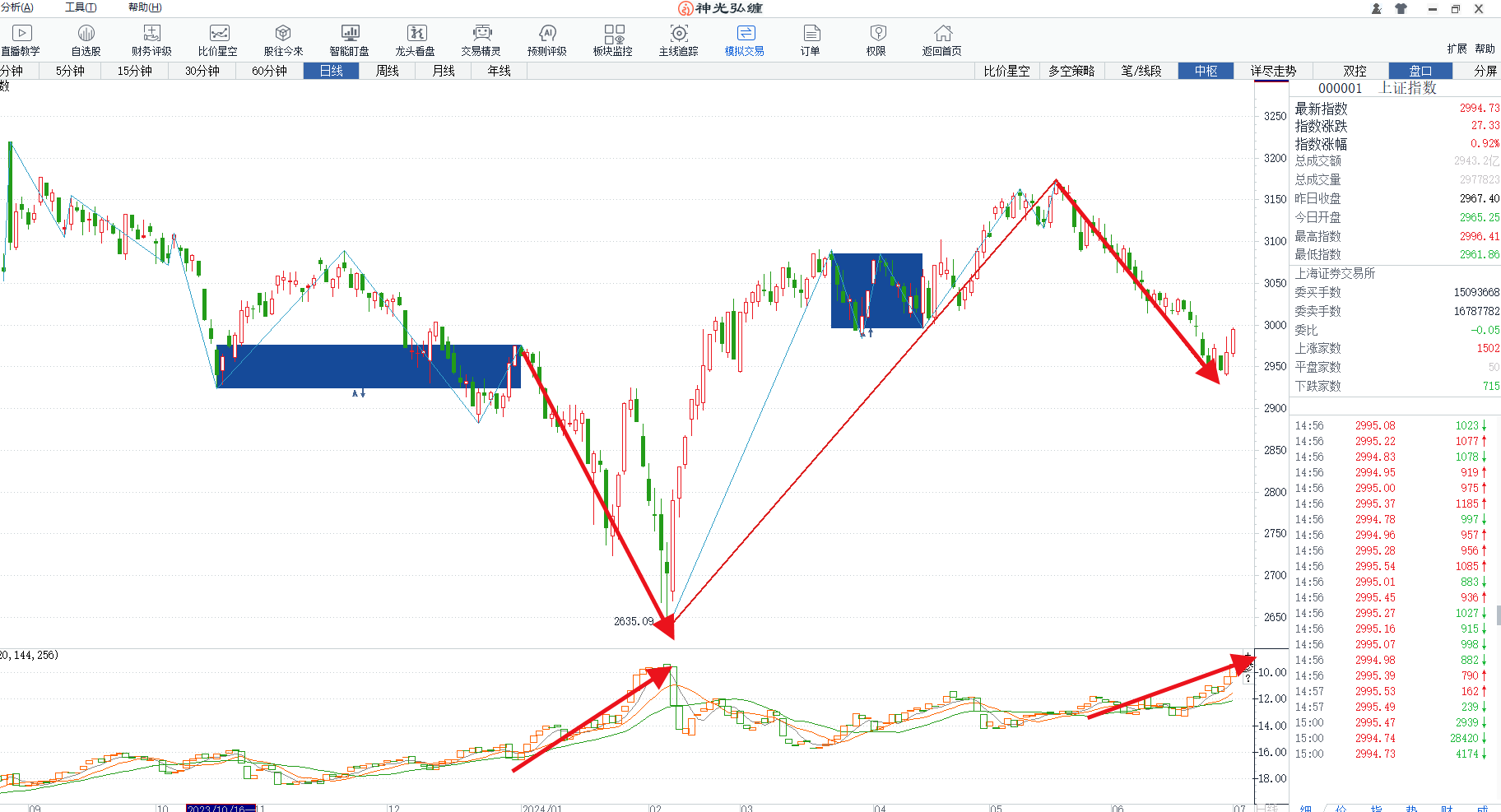Open the 自选股 watchlist icon
The height and width of the screenshot is (812, 1501).
(86, 40)
